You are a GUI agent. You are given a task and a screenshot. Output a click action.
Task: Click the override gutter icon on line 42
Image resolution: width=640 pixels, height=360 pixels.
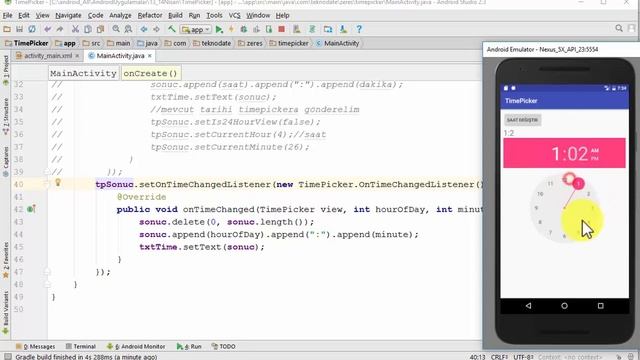[x=31, y=209]
